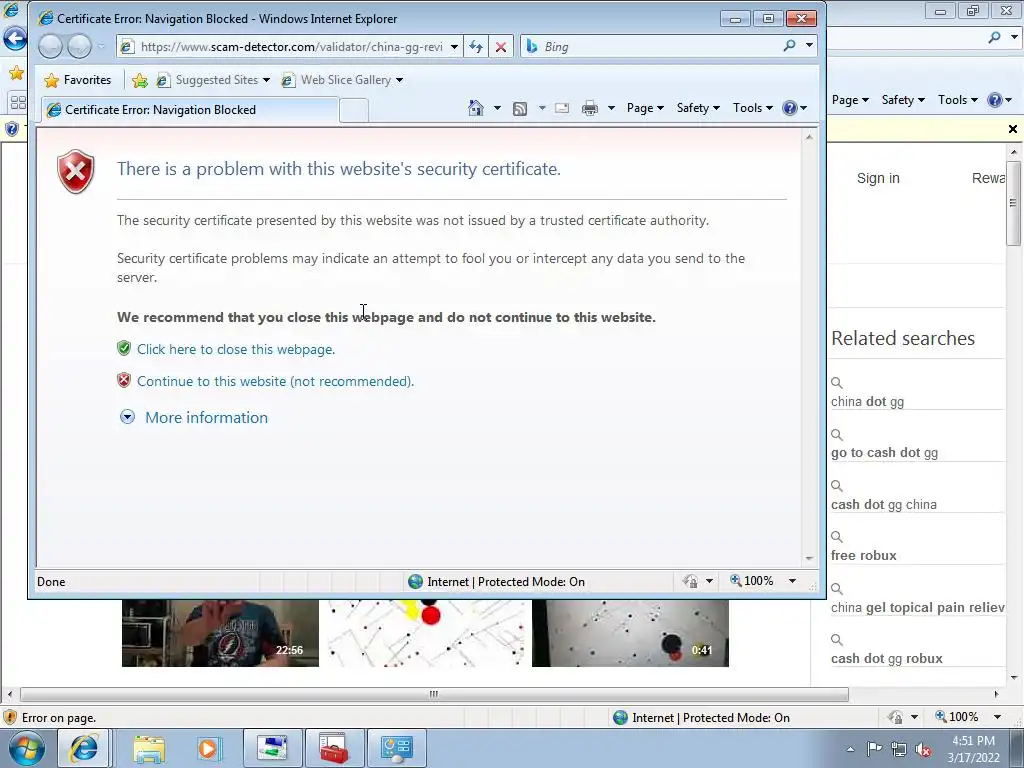This screenshot has height=768, width=1024.
Task: Click the Home icon in front IE toolbar
Action: pyautogui.click(x=476, y=108)
